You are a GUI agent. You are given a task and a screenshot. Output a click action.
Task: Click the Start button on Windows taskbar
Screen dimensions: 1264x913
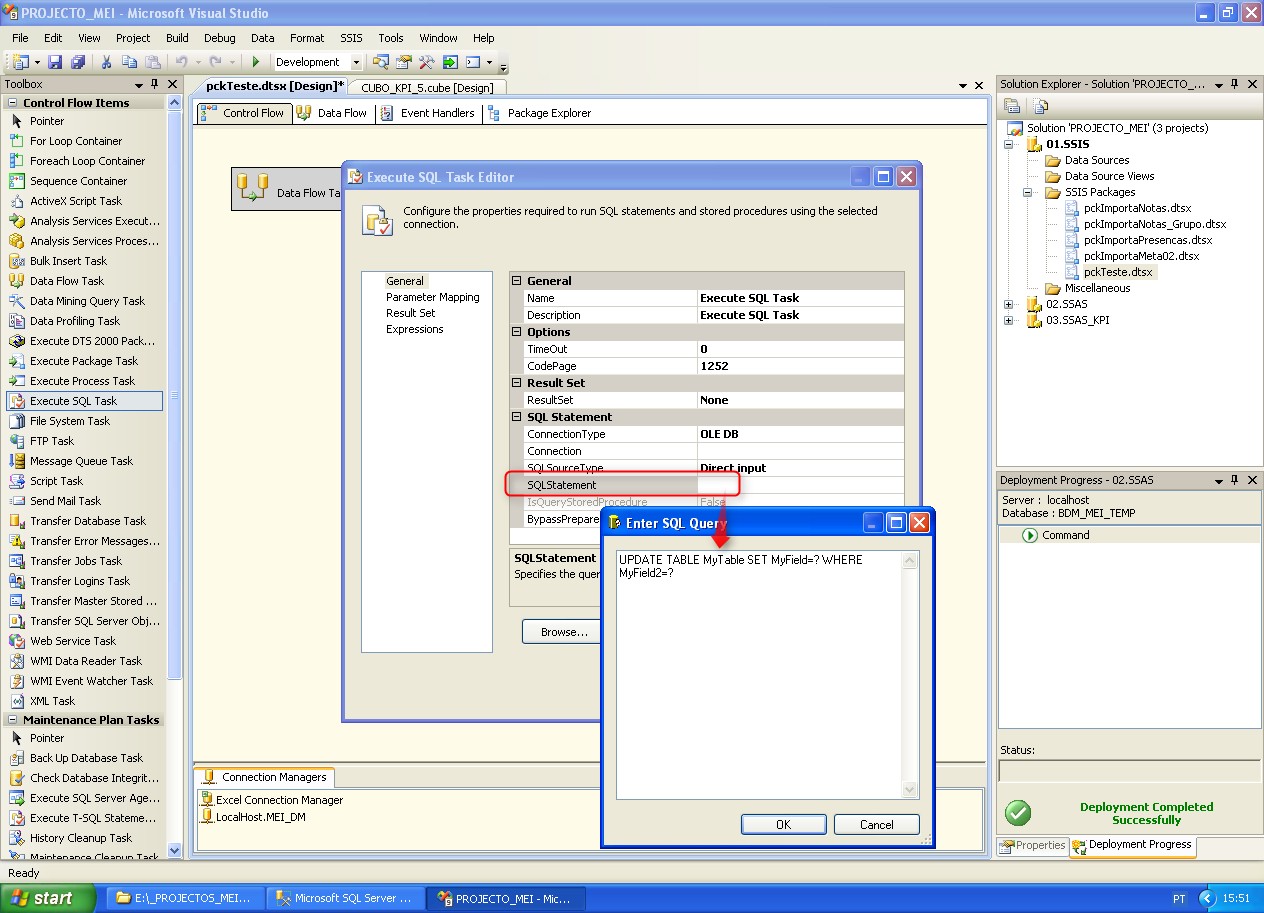49,898
